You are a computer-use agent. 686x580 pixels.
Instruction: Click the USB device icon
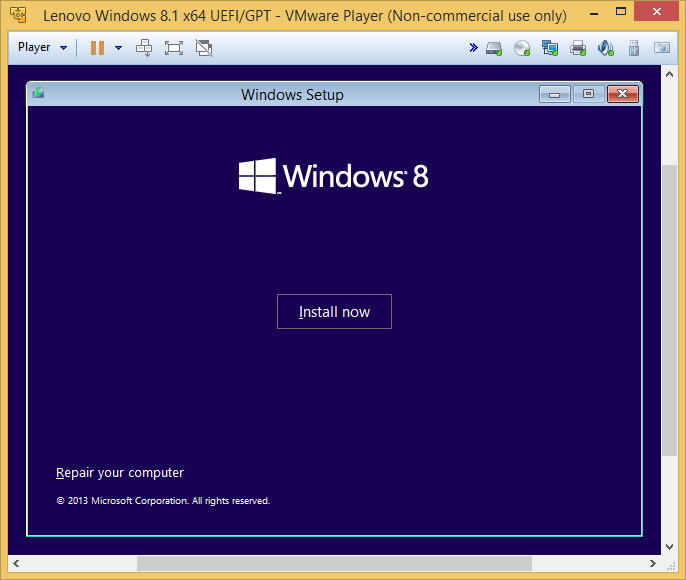point(634,48)
